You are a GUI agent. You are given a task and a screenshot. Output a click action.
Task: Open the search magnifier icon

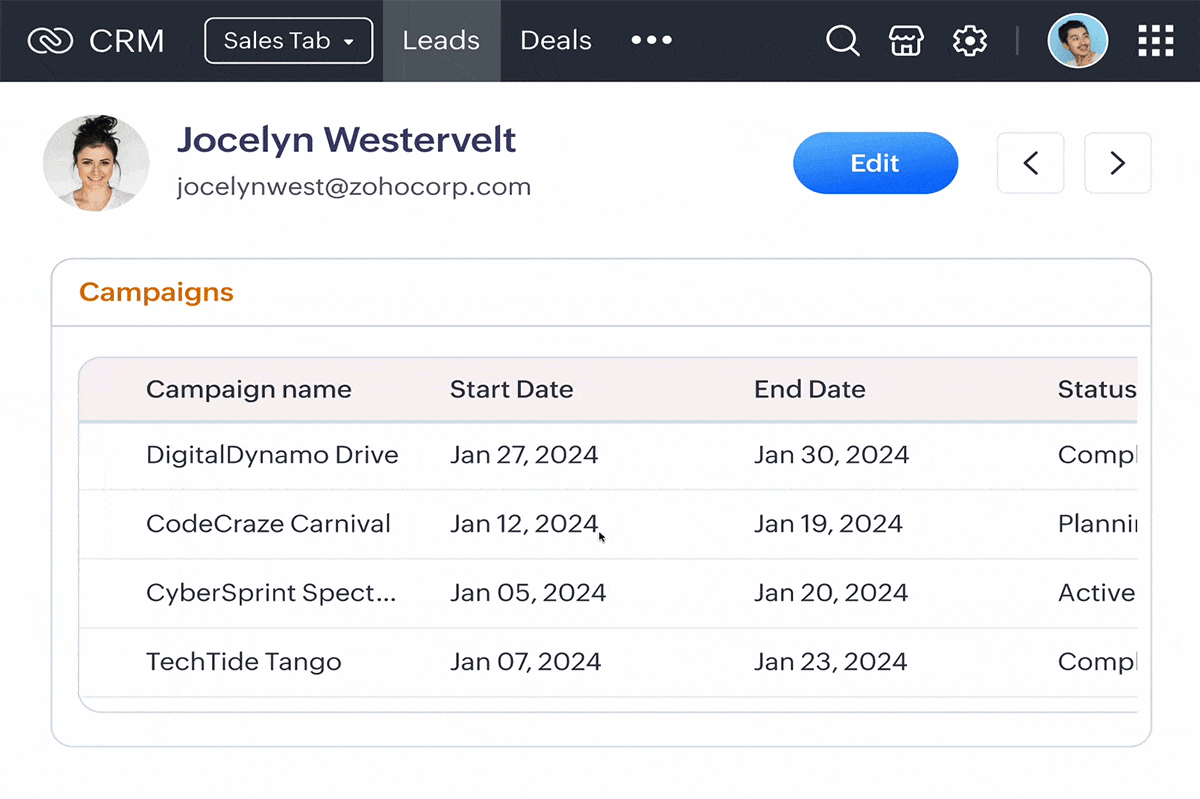pyautogui.click(x=842, y=41)
